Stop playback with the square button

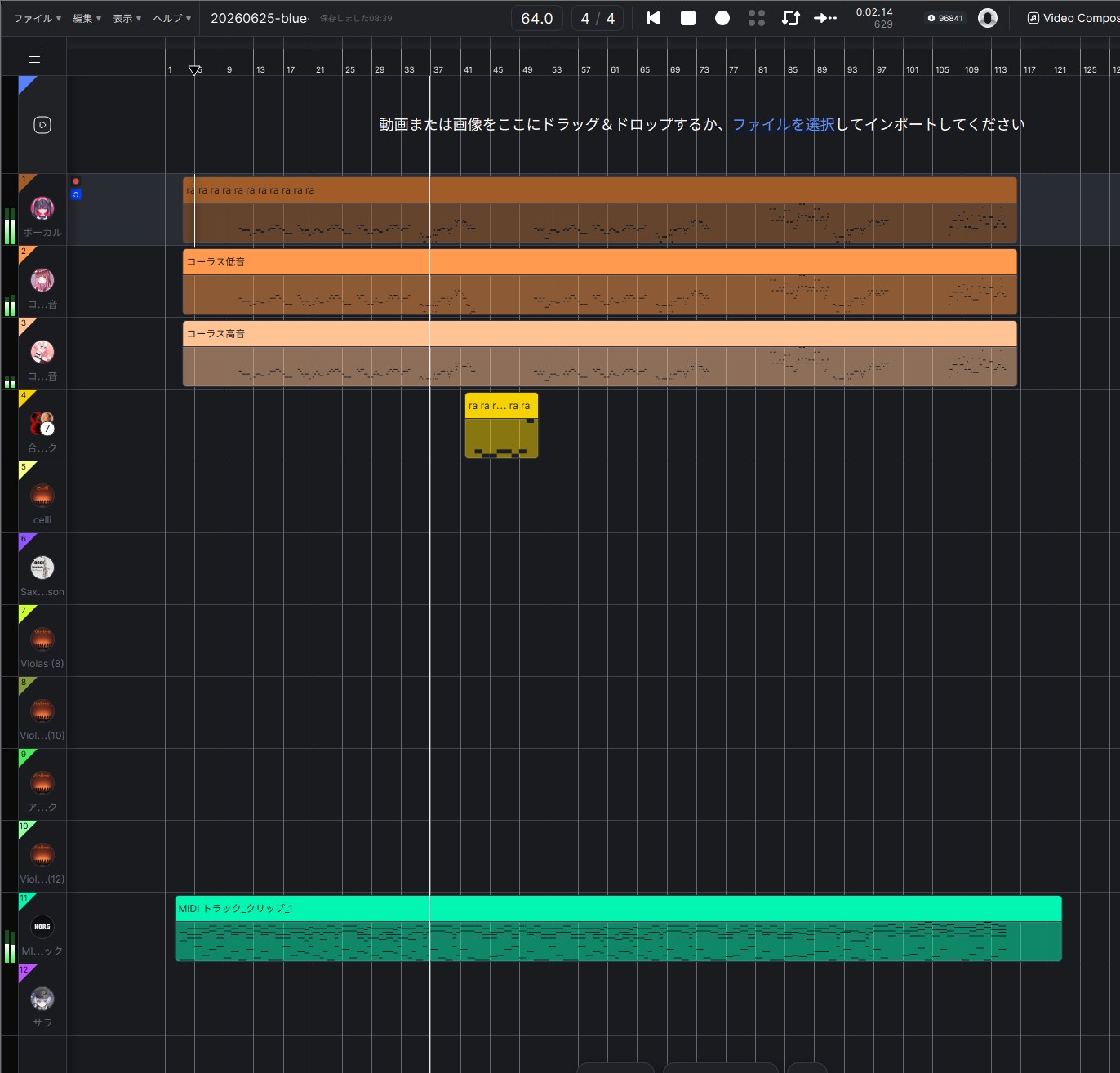click(x=688, y=18)
